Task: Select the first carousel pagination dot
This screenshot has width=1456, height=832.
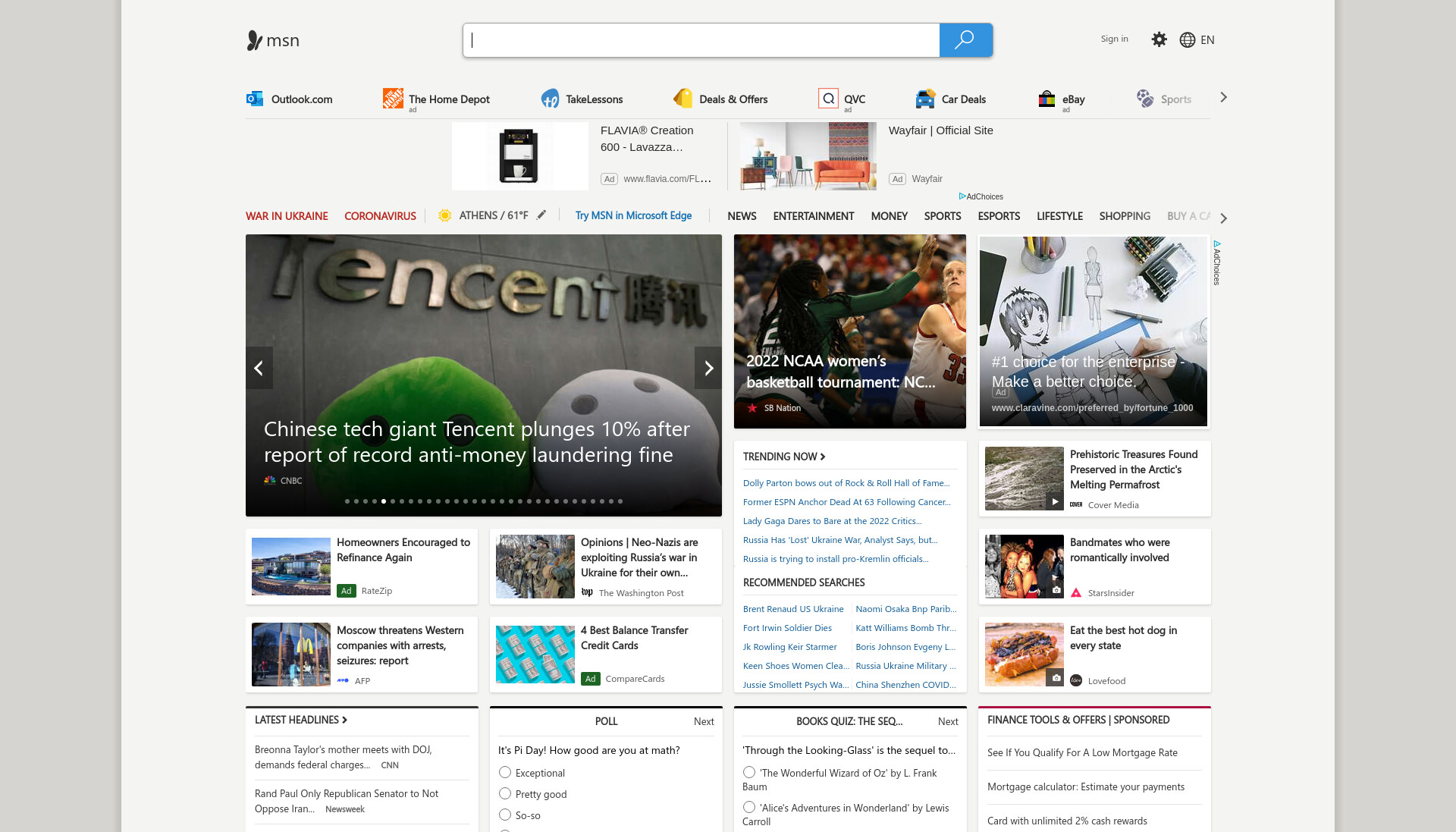Action: click(347, 501)
